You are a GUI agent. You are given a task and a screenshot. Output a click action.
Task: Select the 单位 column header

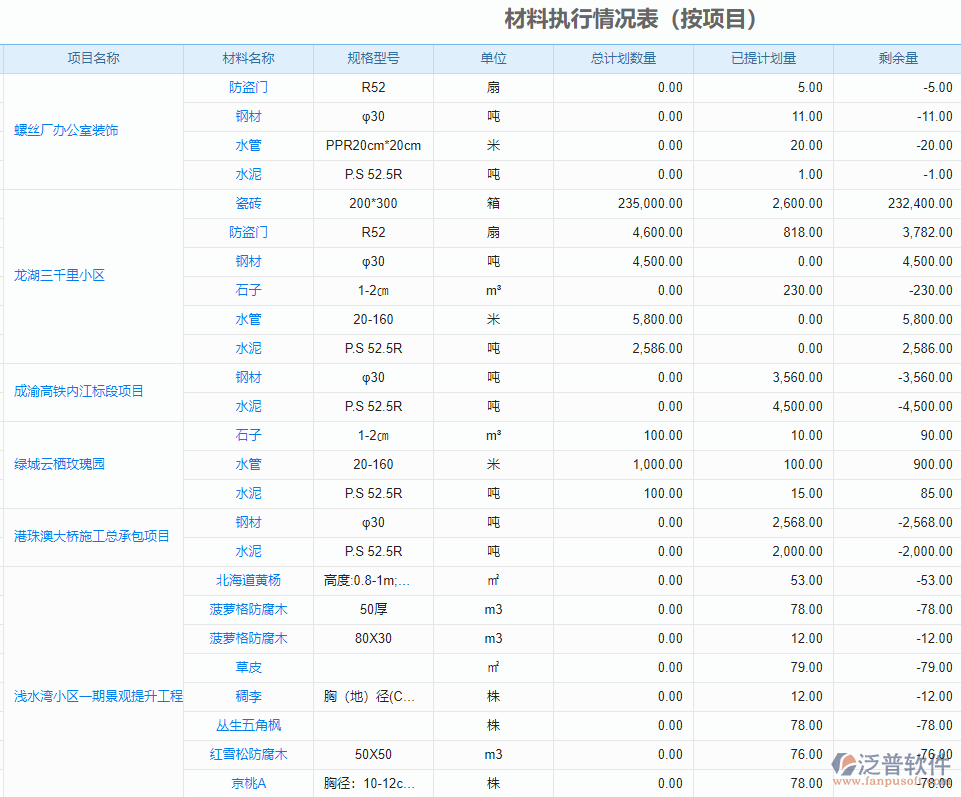click(494, 59)
